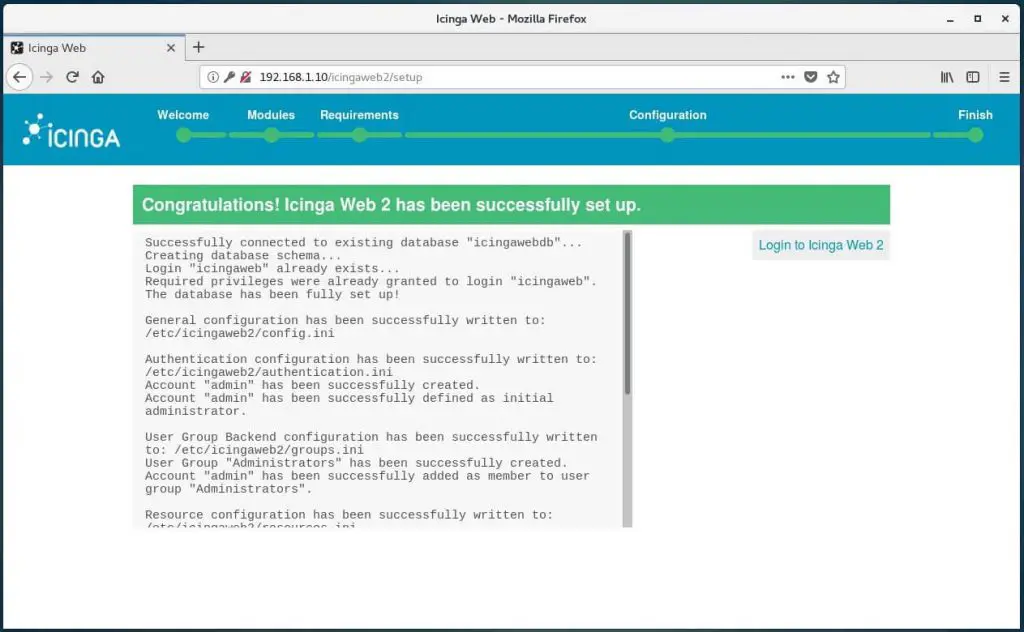Click the Modules step progress dot

(272, 135)
